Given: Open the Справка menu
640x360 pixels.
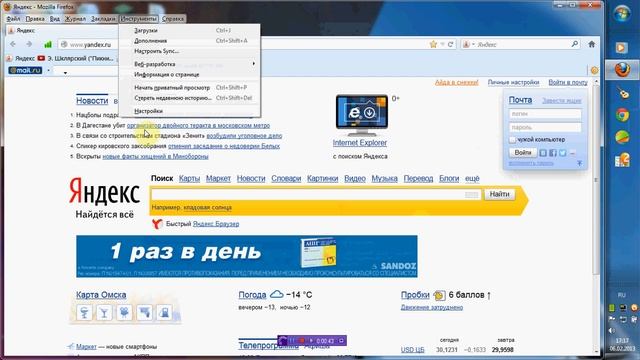Looking at the screenshot, I should tap(173, 19).
